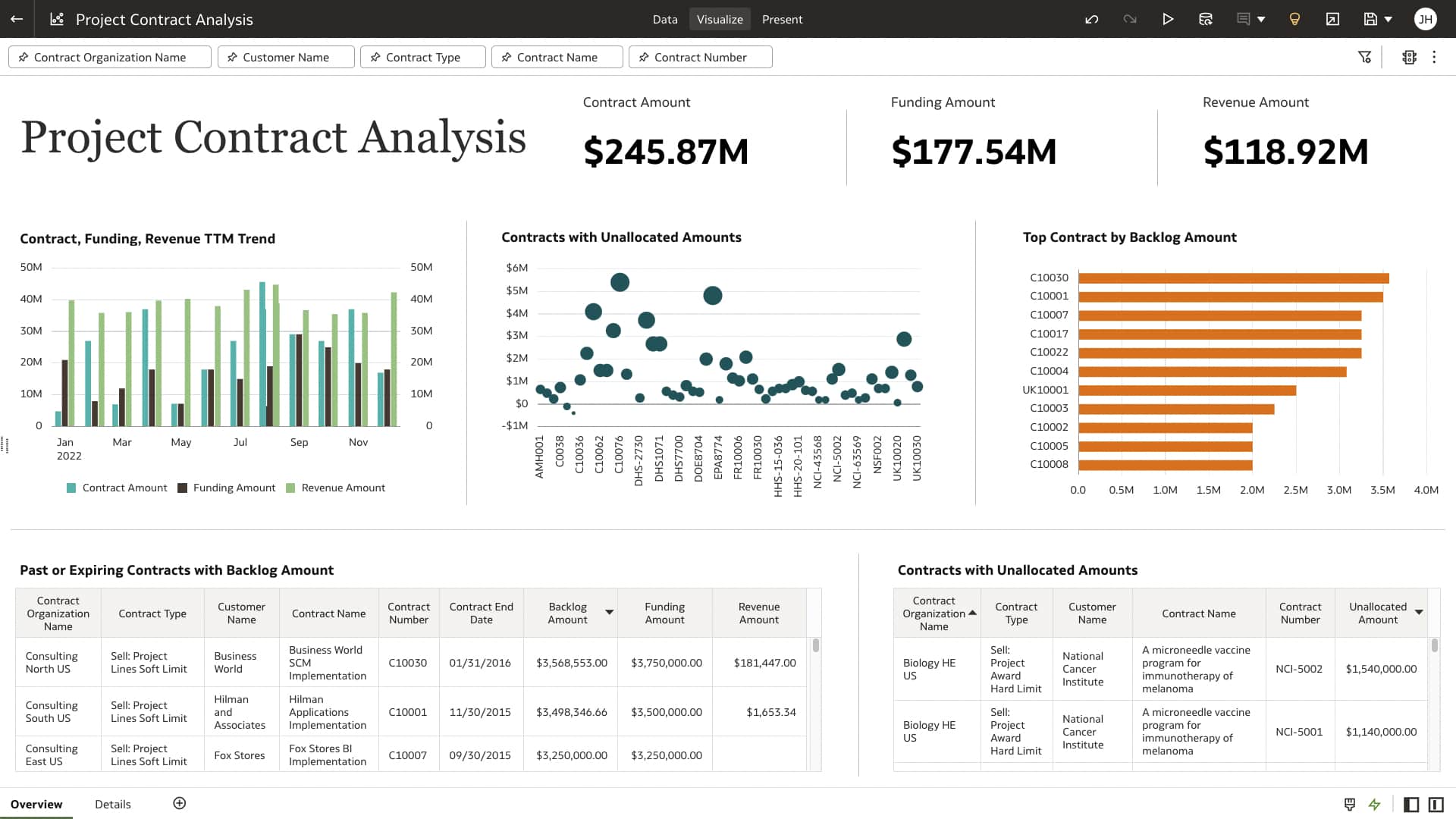Click the Run/Preview play icon
Image resolution: width=1456 pixels, height=819 pixels.
(1168, 19)
